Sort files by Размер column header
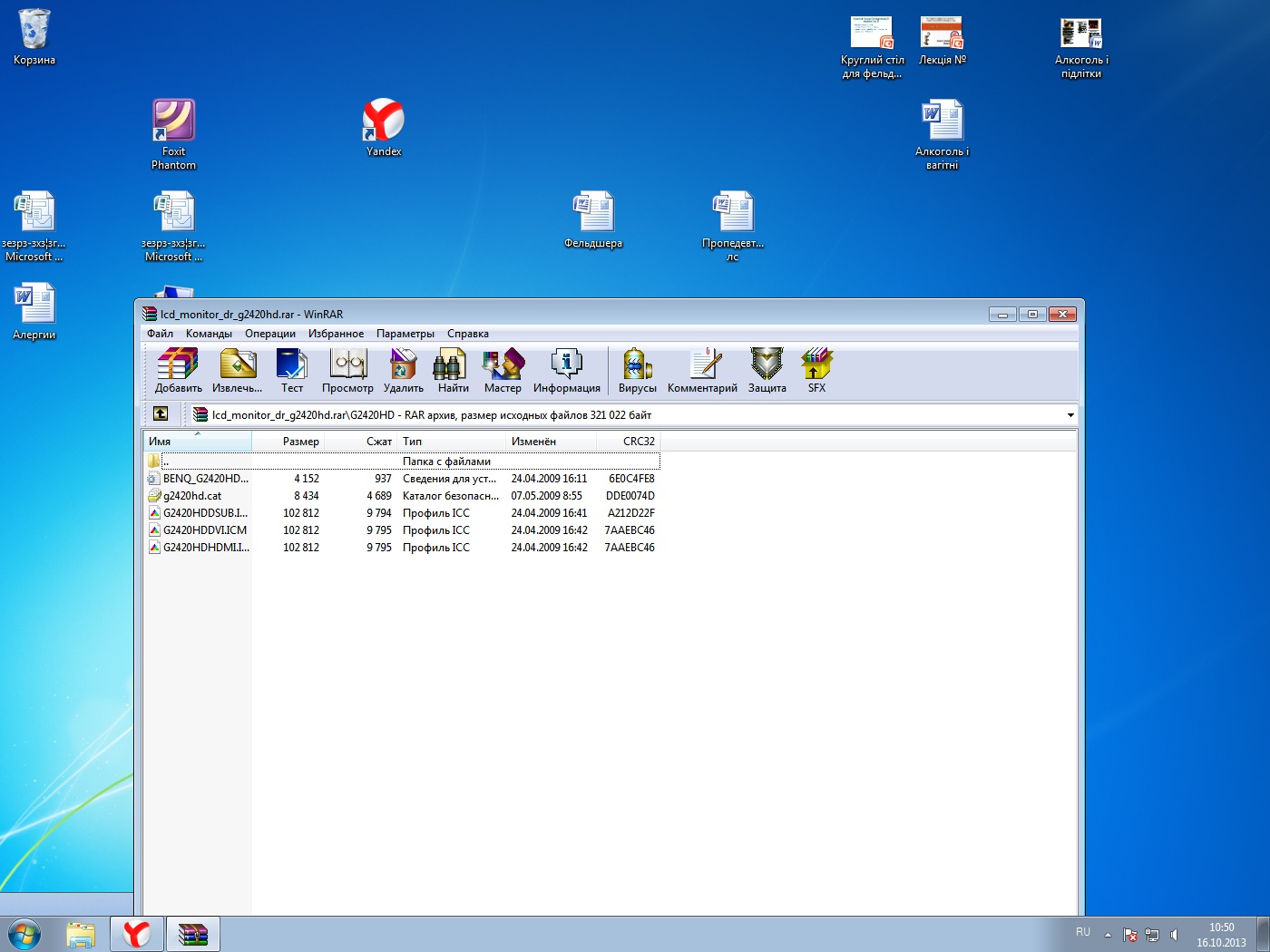The height and width of the screenshot is (952, 1270). click(299, 442)
